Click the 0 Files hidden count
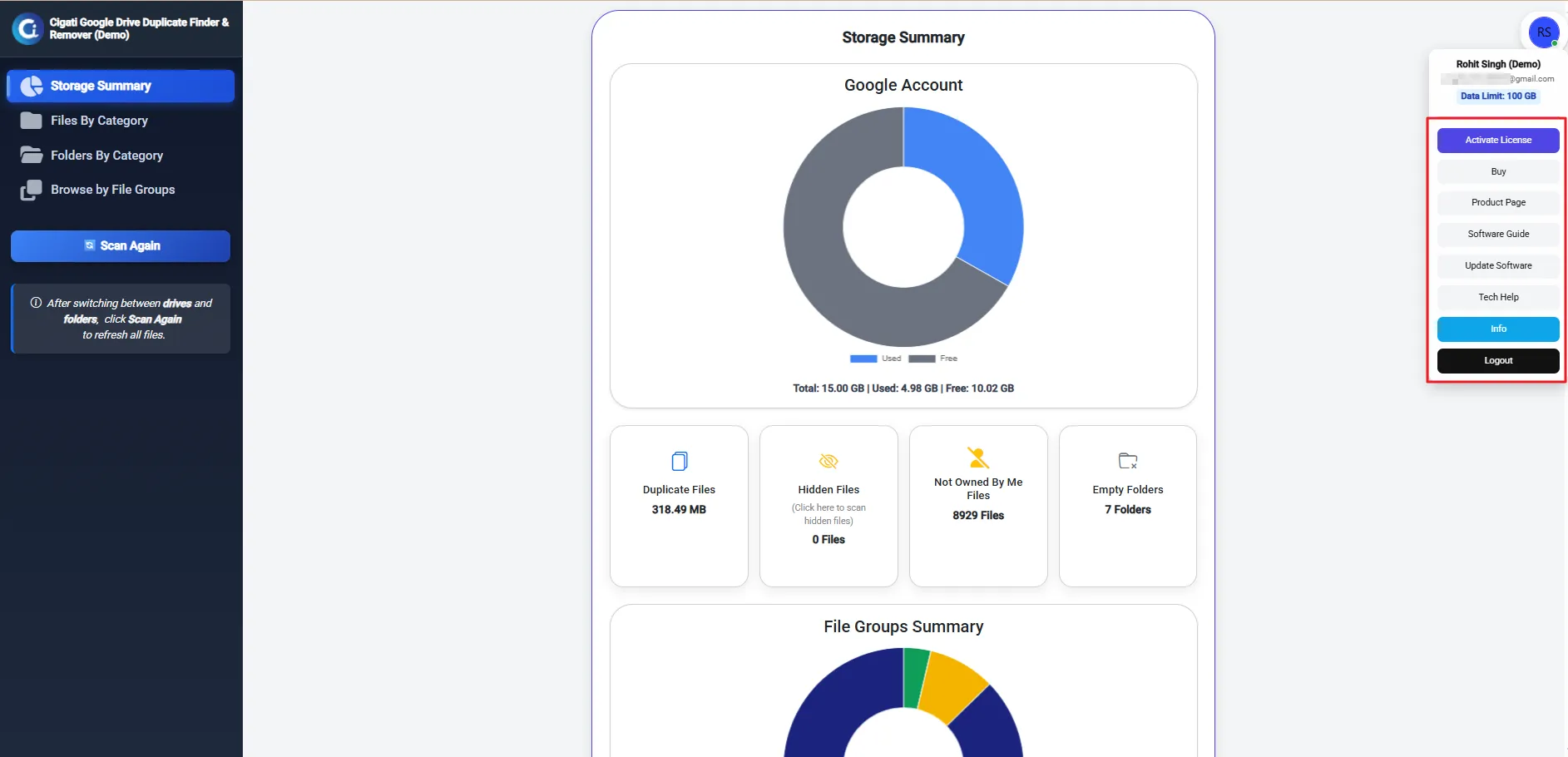This screenshot has width=1568, height=757. pyautogui.click(x=829, y=540)
